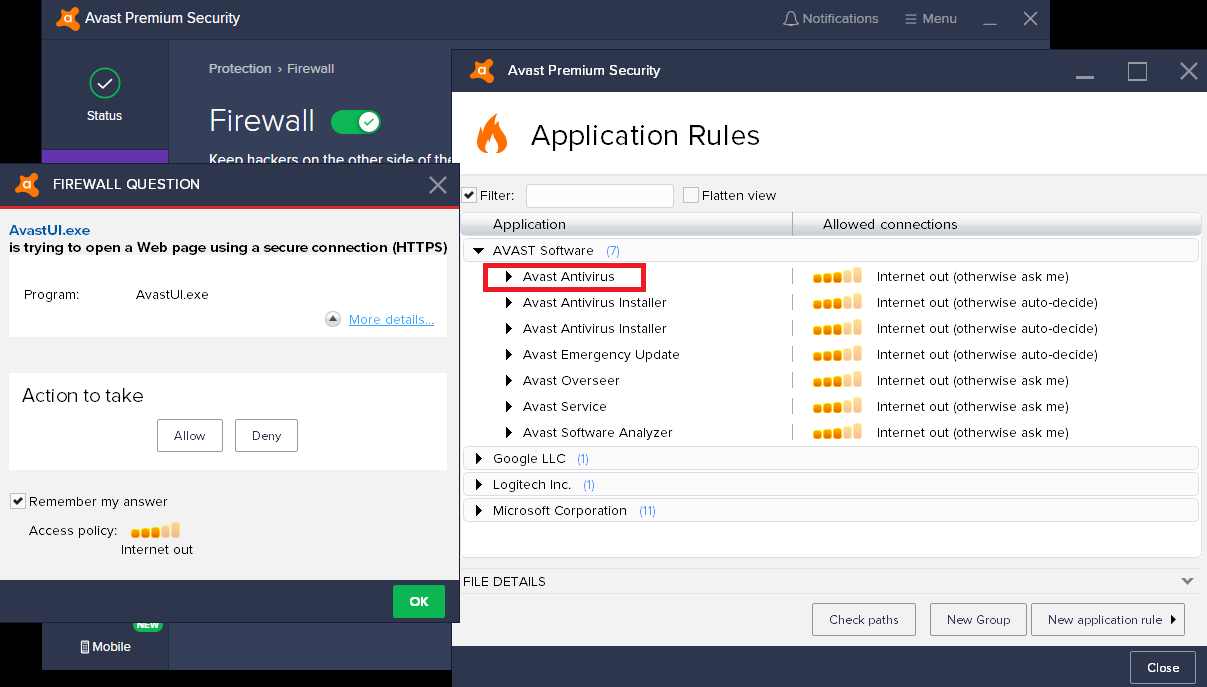Screen dimensions: 1207x687
Task: Open the More details link
Action: pos(391,320)
